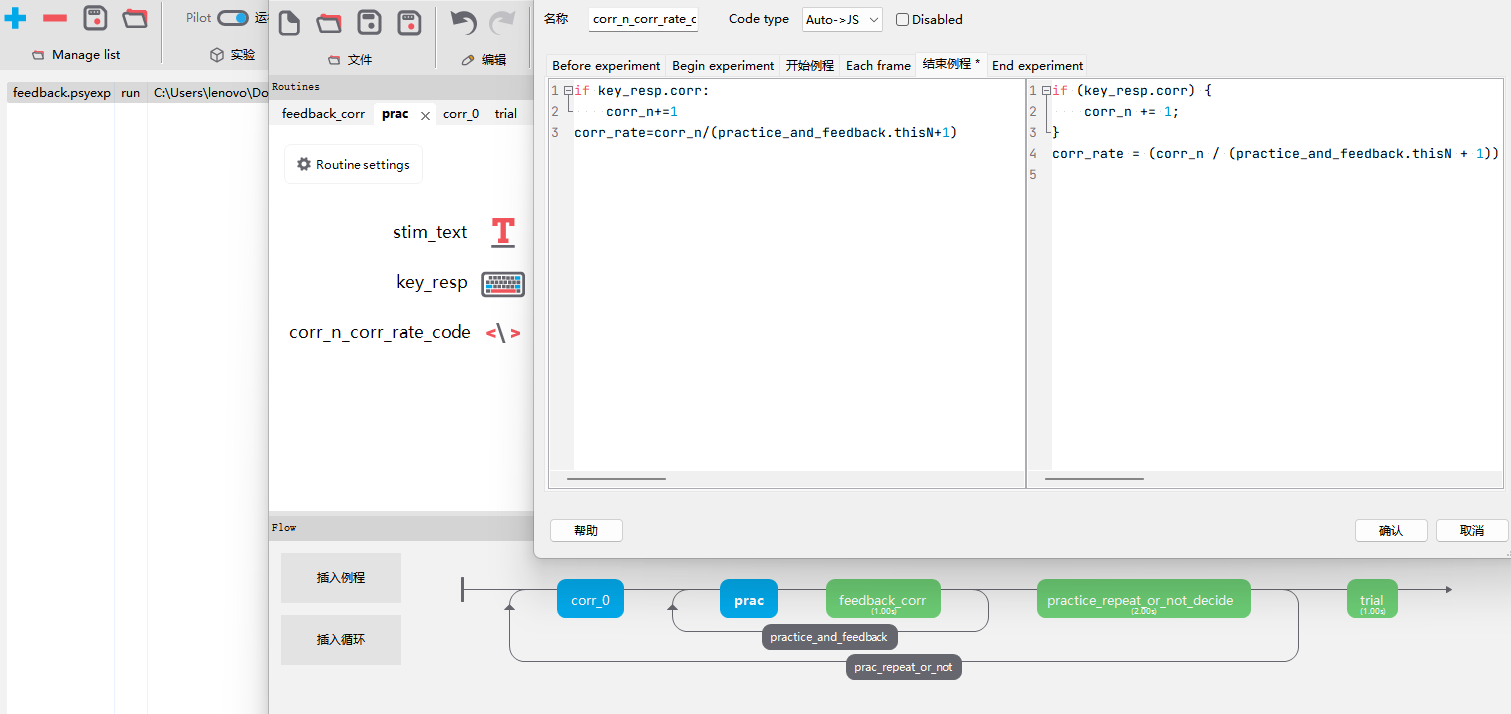Click the blue plus add-to-list icon
This screenshot has height=714, width=1511.
click(16, 18)
